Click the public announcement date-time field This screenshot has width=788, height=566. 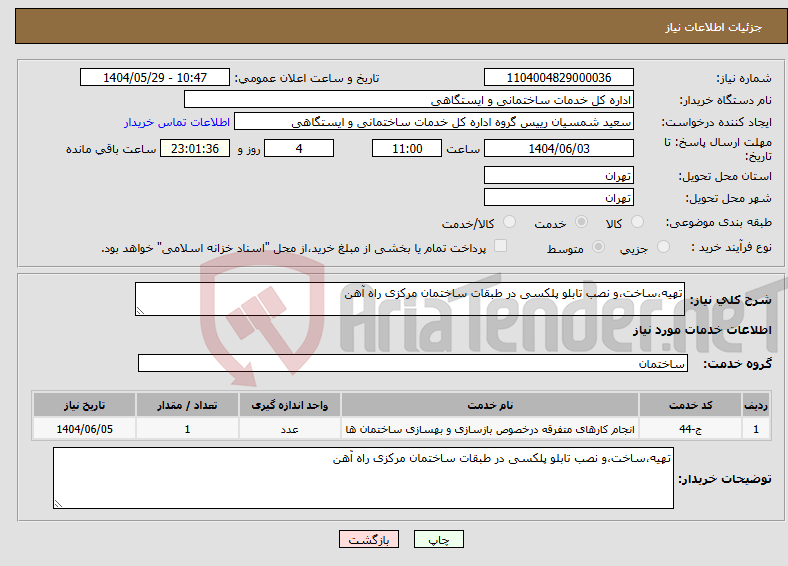coord(155,77)
